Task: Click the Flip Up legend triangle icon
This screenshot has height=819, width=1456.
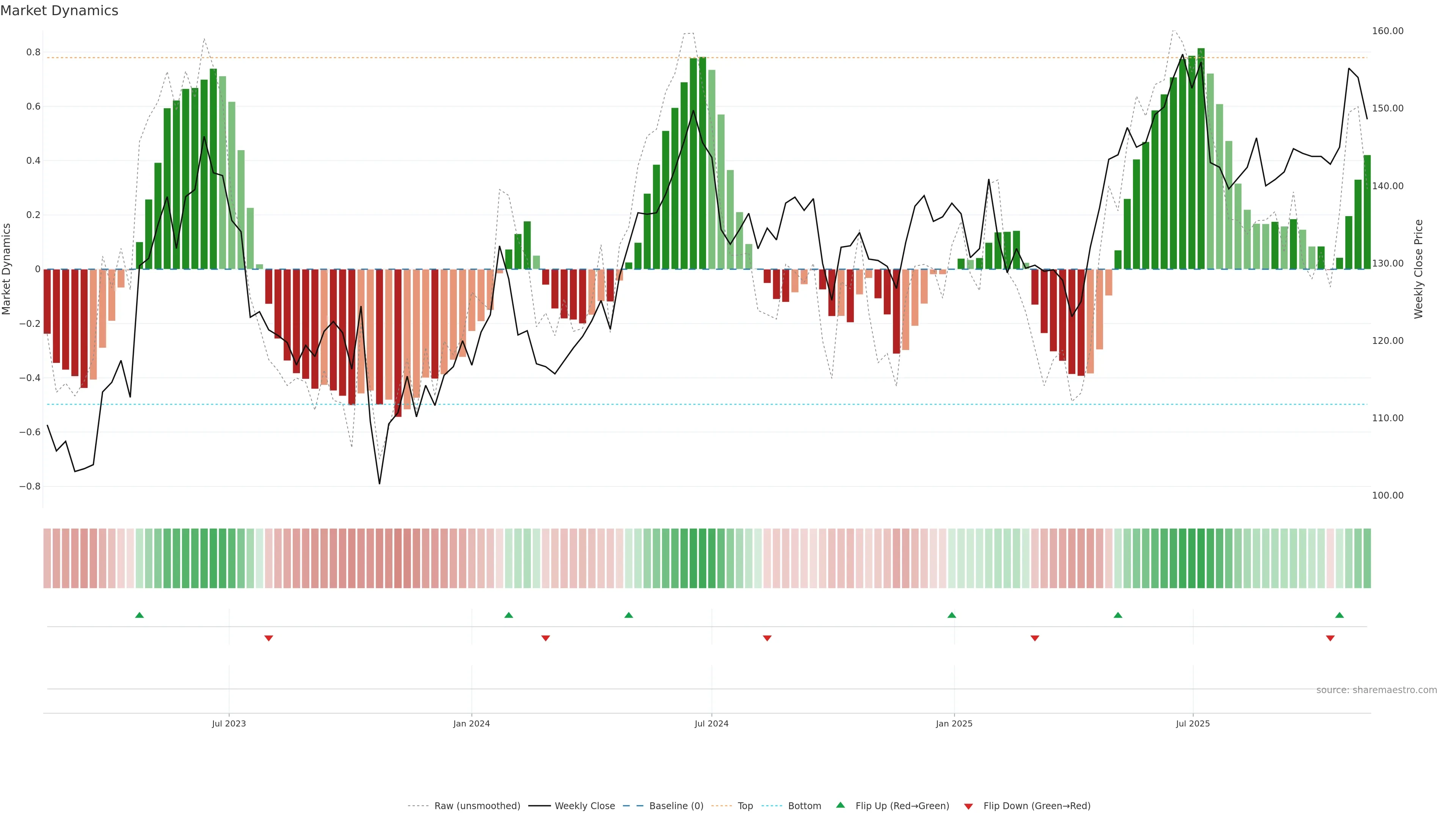Action: click(841, 805)
